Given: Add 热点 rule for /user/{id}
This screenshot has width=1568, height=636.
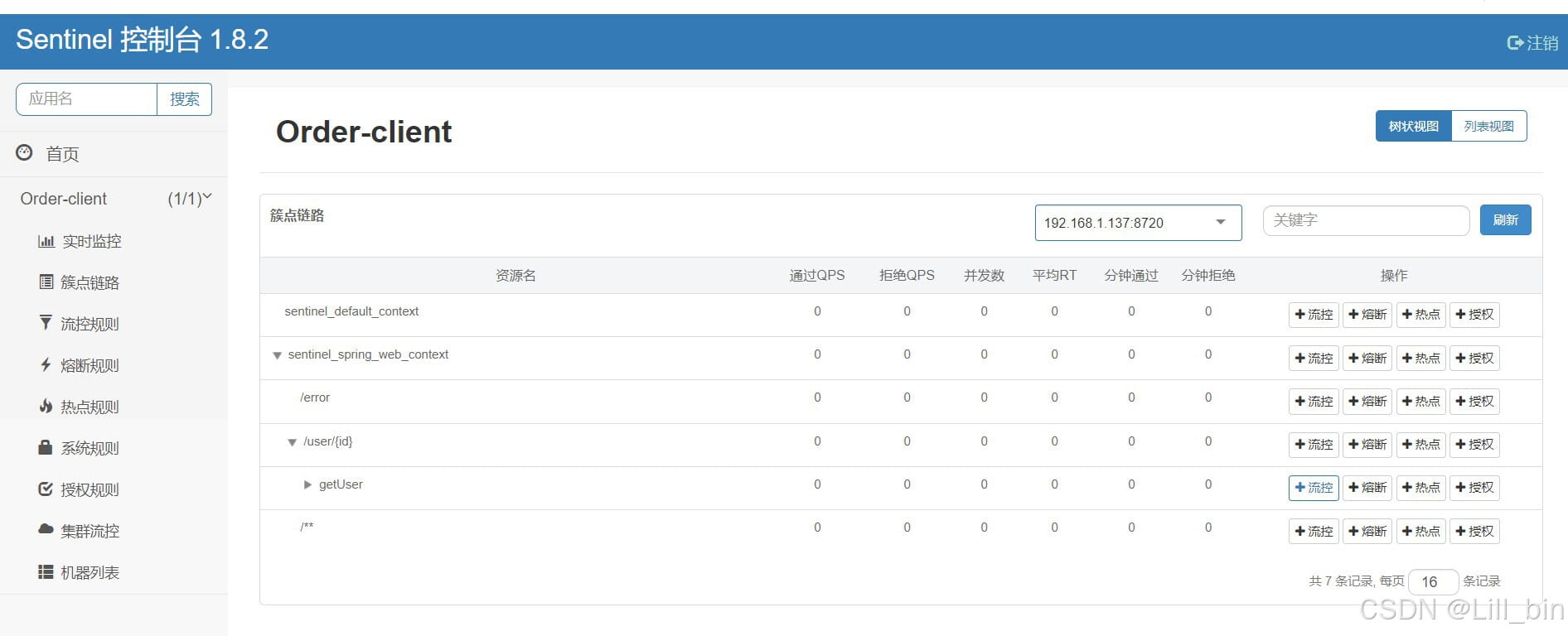Looking at the screenshot, I should (1421, 445).
